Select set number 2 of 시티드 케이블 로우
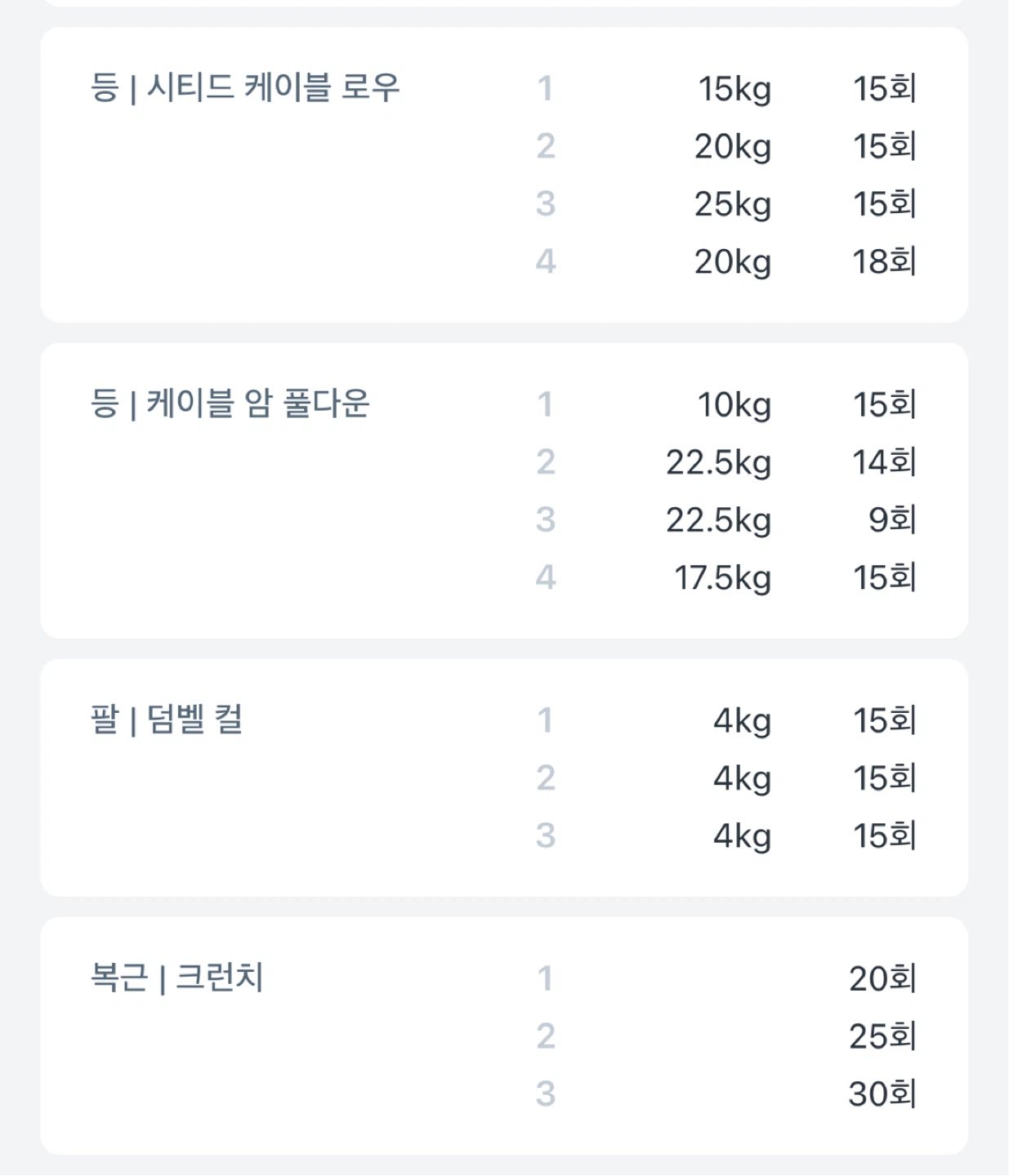 (546, 146)
